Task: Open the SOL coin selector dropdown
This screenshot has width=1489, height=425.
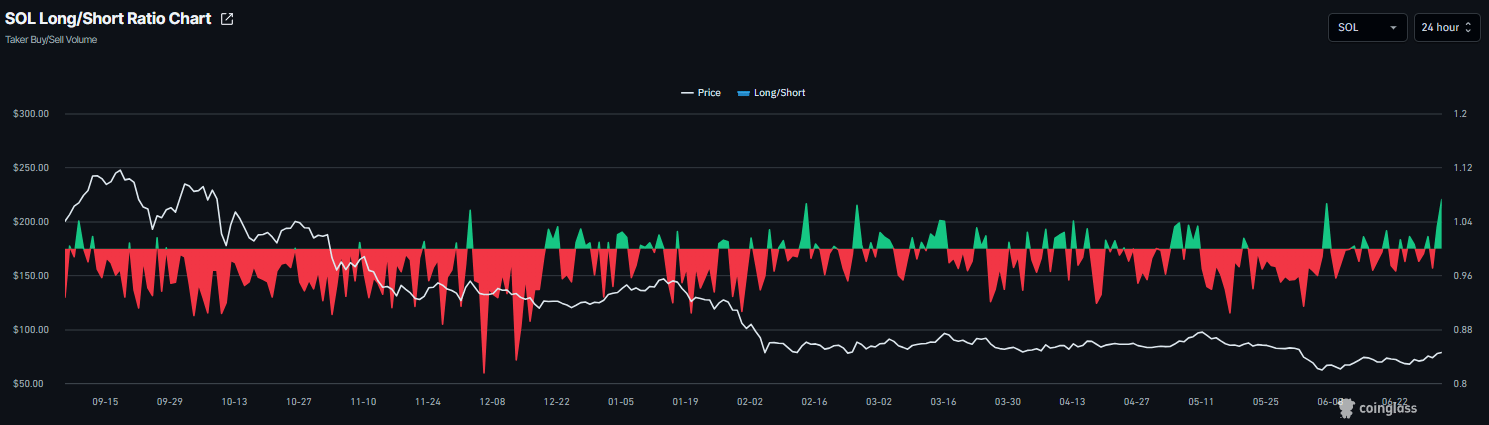Action: click(x=1367, y=27)
